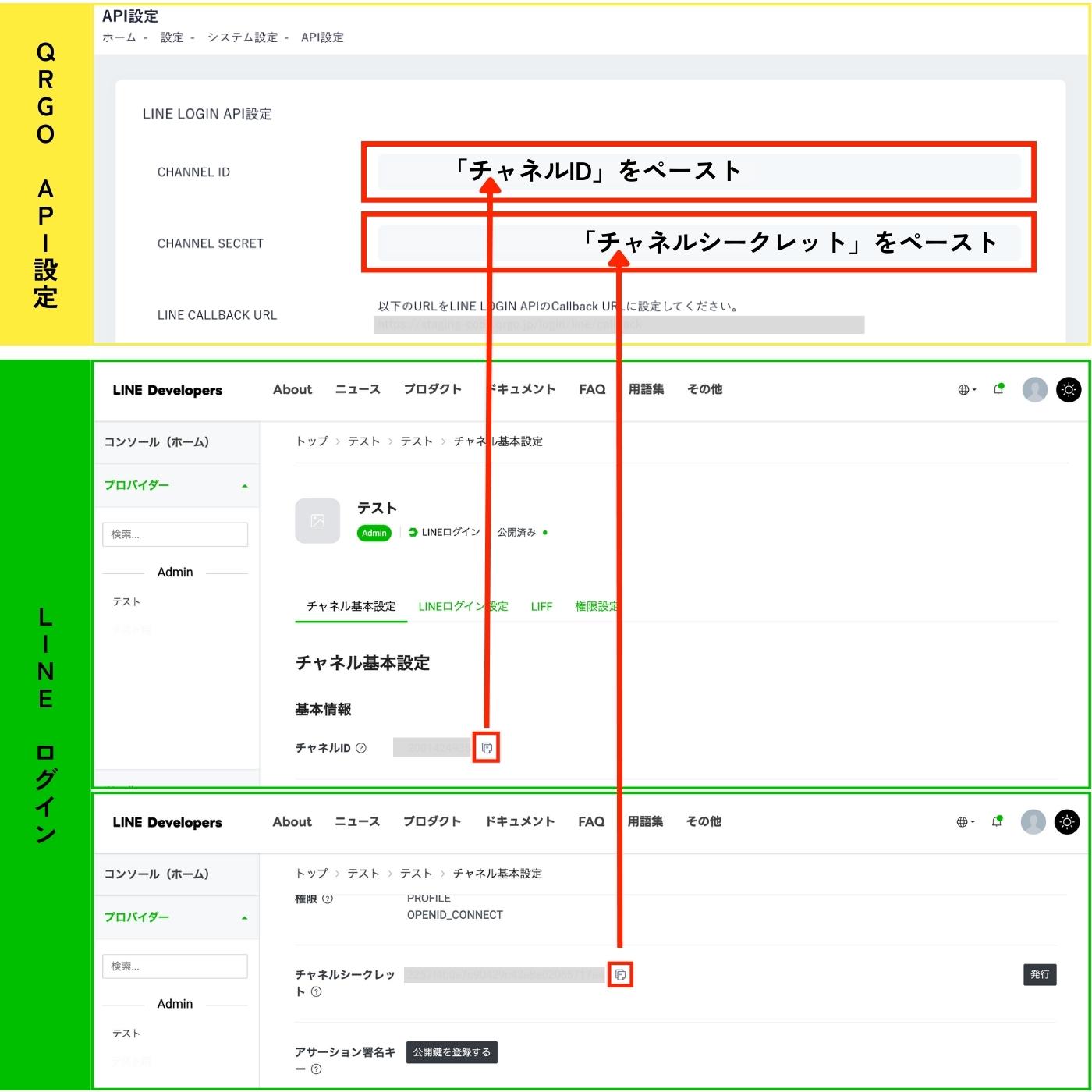Click the LINE CALLBACK URL label in QRGO
Viewport: 1092px width, 1092px height.
tap(217, 315)
